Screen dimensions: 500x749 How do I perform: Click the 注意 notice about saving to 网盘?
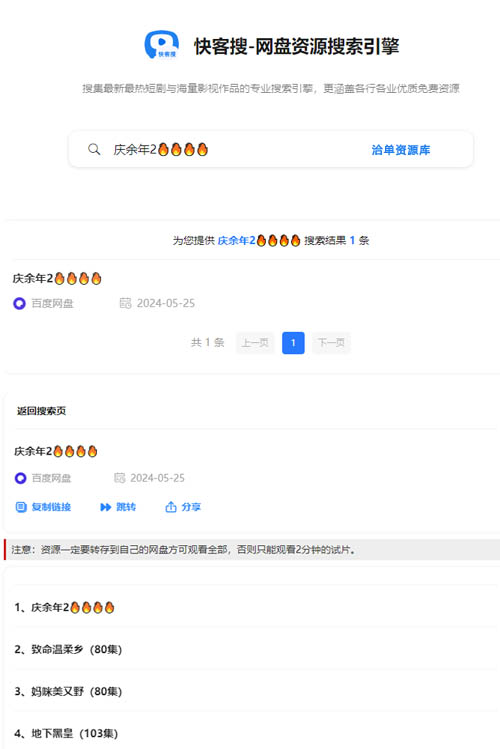[252, 549]
